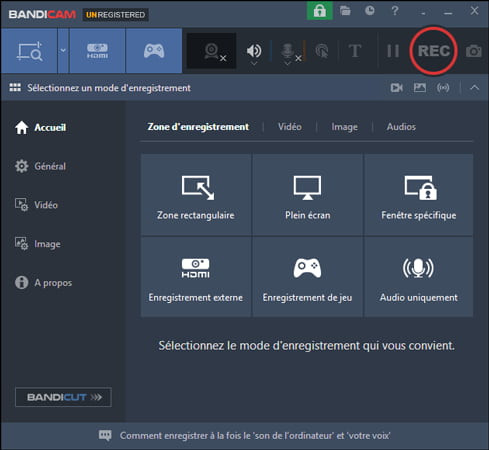Take a screenshot with the camera icon
Image resolution: width=489 pixels, height=450 pixels.
click(x=473, y=51)
